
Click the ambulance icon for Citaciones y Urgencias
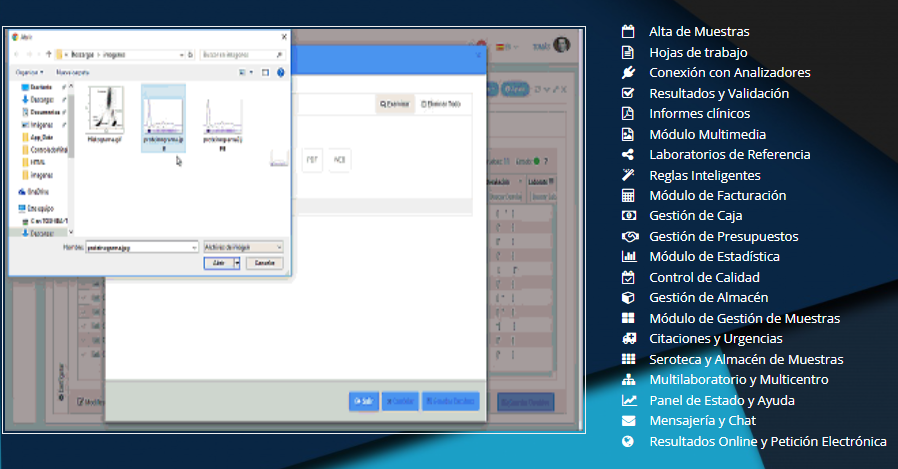(x=629, y=338)
